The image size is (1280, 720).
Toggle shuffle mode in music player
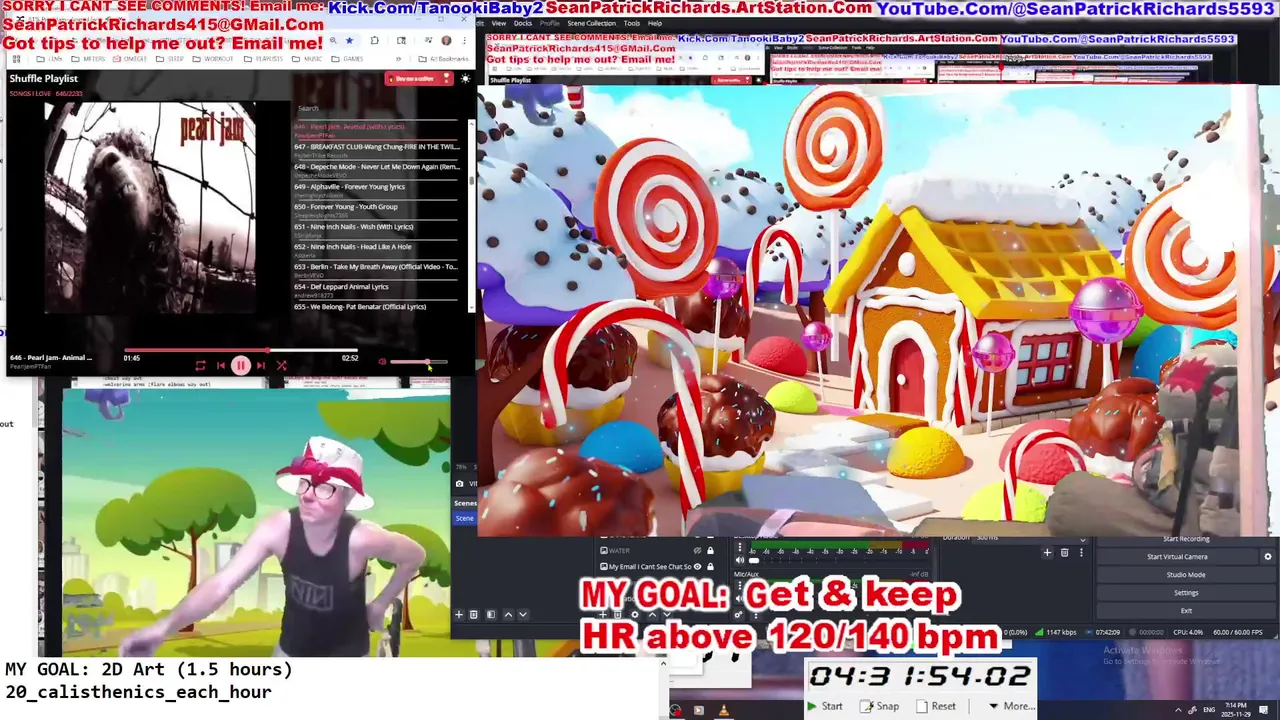[x=281, y=366]
